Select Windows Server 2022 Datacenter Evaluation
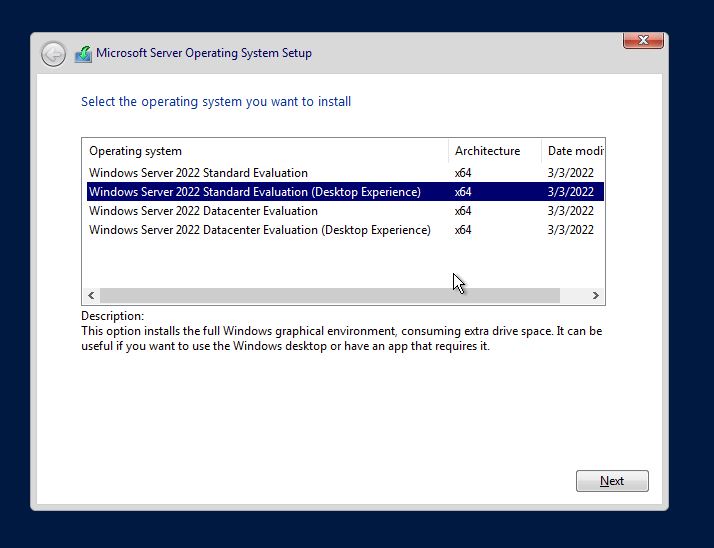Image resolution: width=714 pixels, height=548 pixels. [x=203, y=211]
